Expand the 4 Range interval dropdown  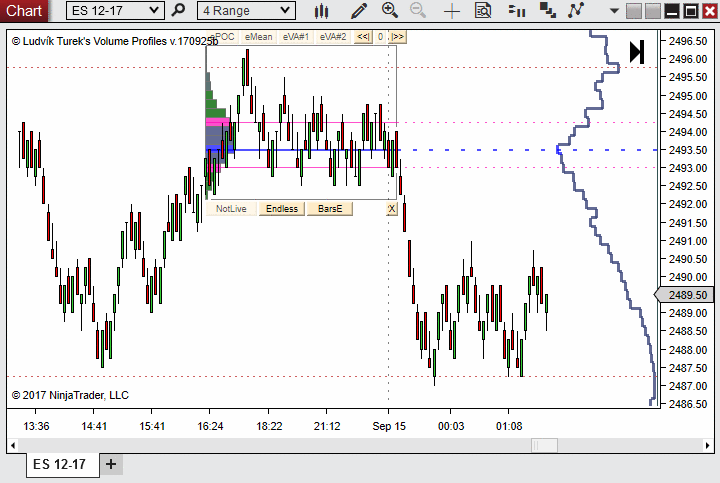coord(247,11)
